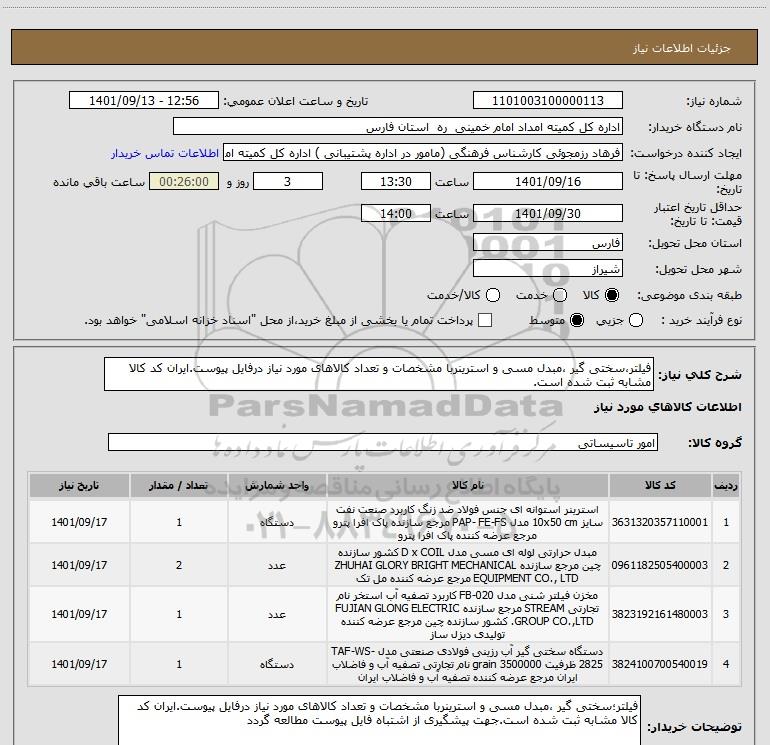
Task: Click the شماره نیاز field 1101003100000113
Action: tap(548, 101)
